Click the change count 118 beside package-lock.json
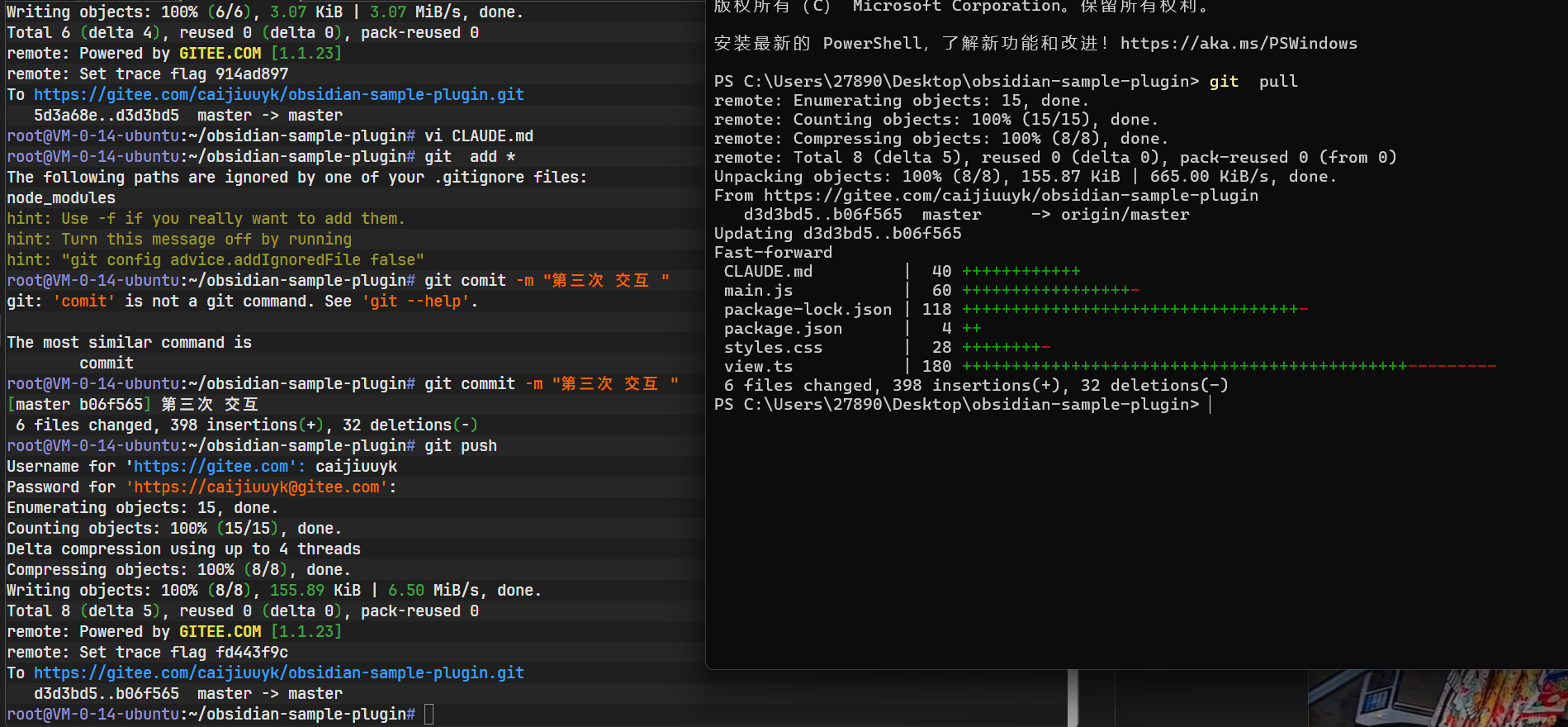The image size is (1568, 727). click(936, 310)
